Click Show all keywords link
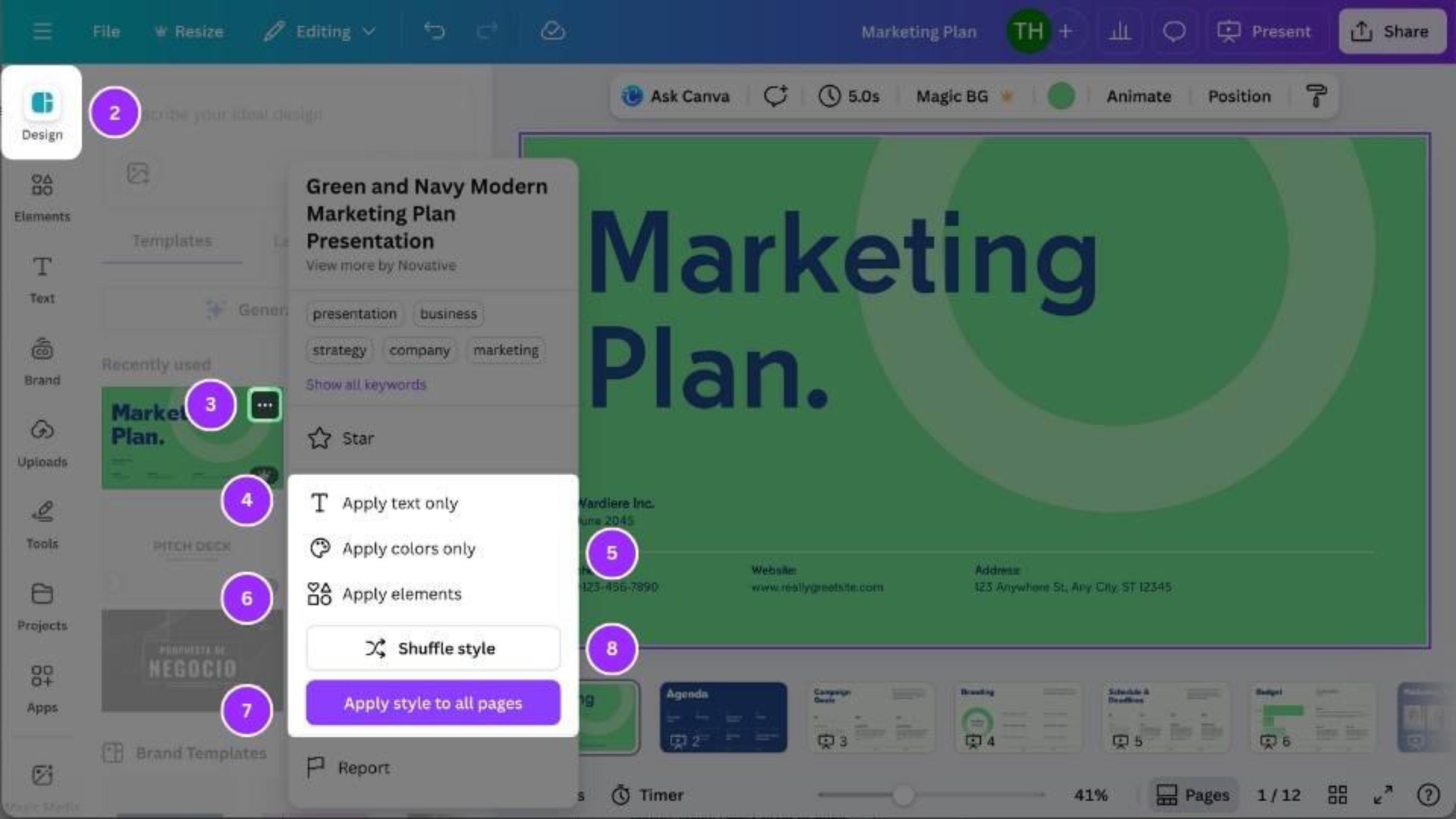The image size is (1456, 819). coord(366,384)
